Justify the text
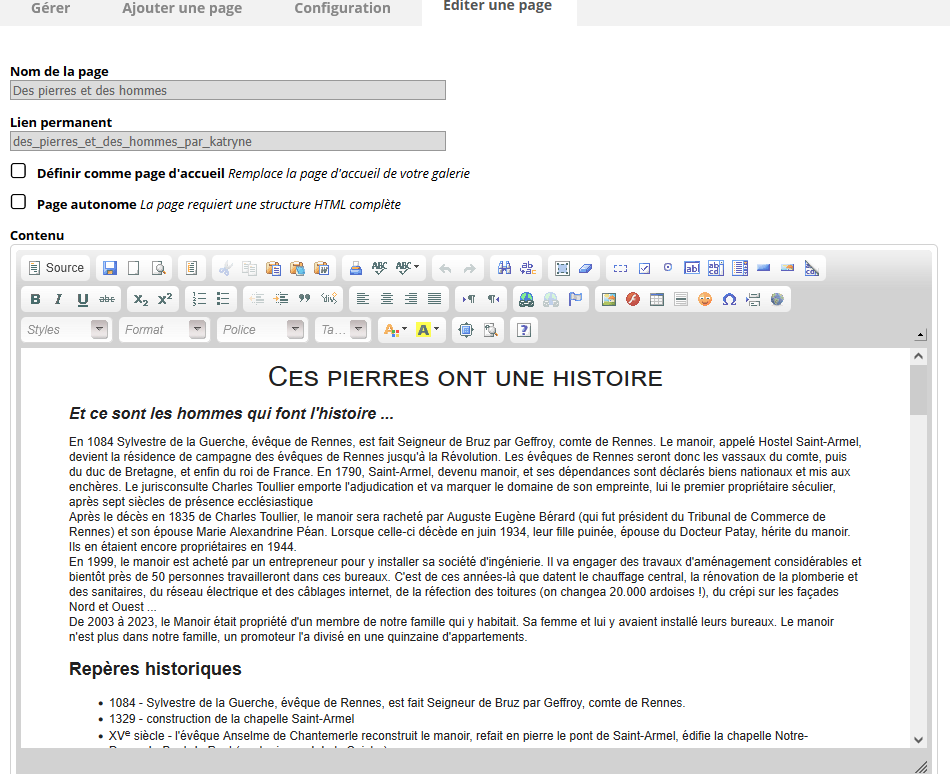Viewport: 950px width, 774px height. pos(434,299)
